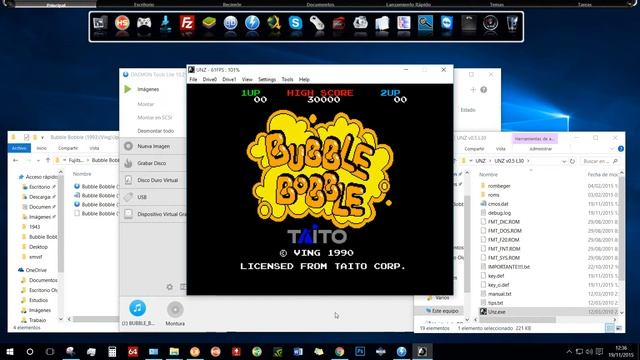Click Buscar search field in UNZ Explorer
The height and width of the screenshot is (360, 640).
[x=600, y=161]
